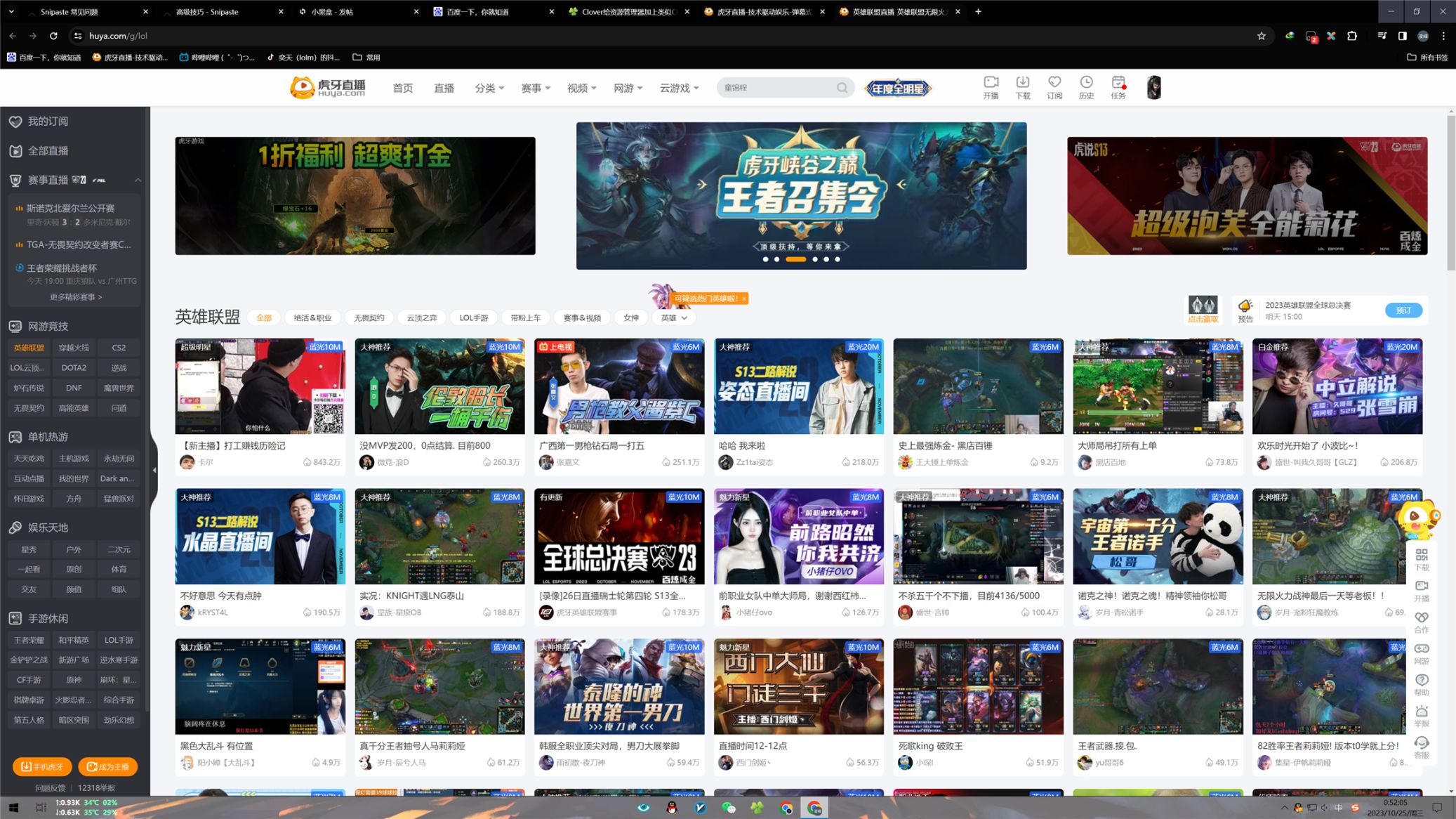
Task: Collapse the 赛事直播 sidebar section
Action: point(138,181)
